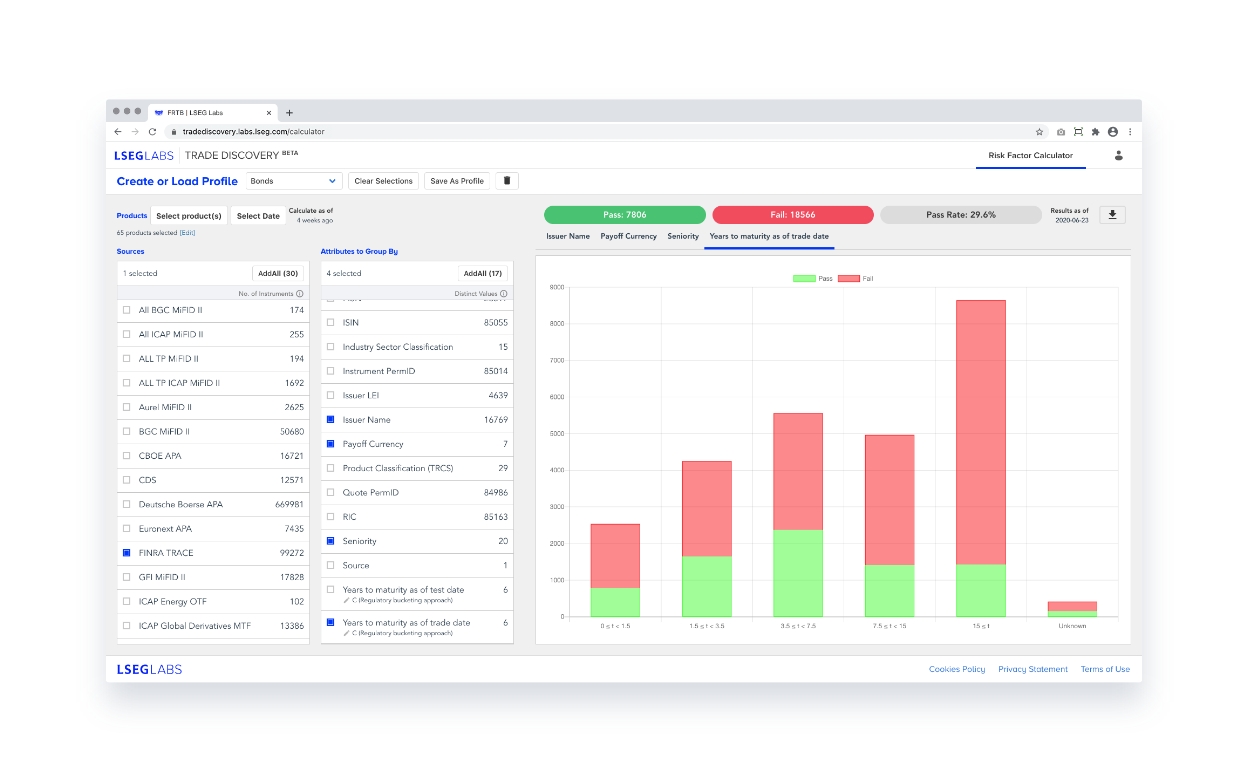Open the Select product(s) picker

(x=189, y=216)
